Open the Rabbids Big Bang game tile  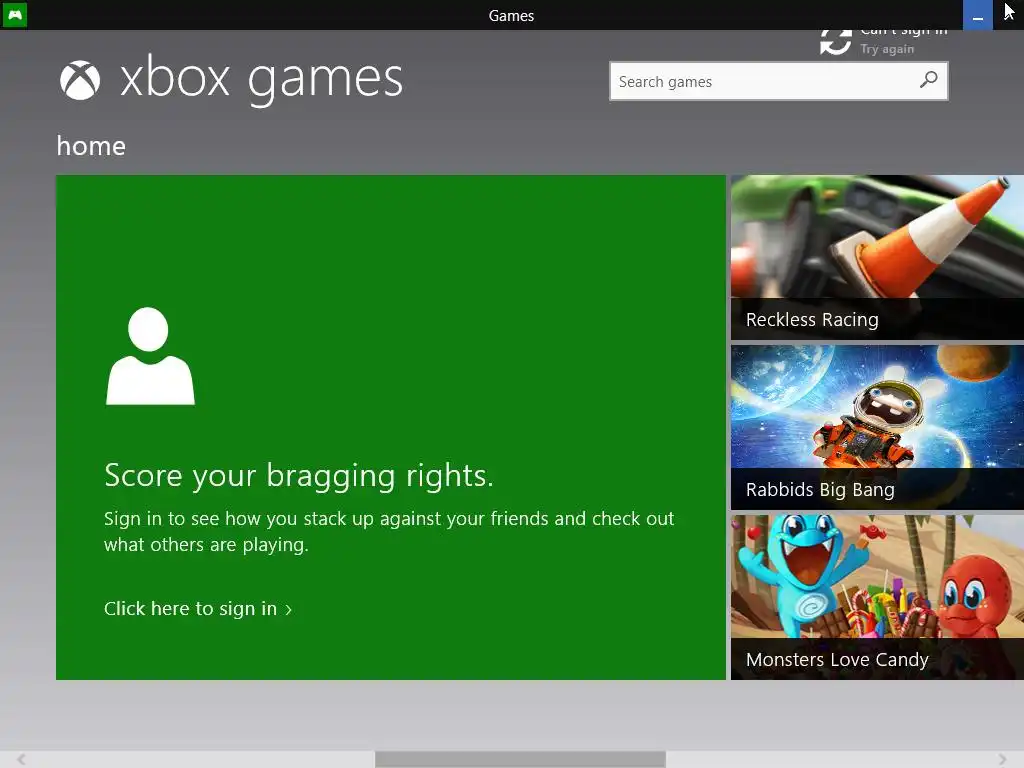tap(877, 427)
